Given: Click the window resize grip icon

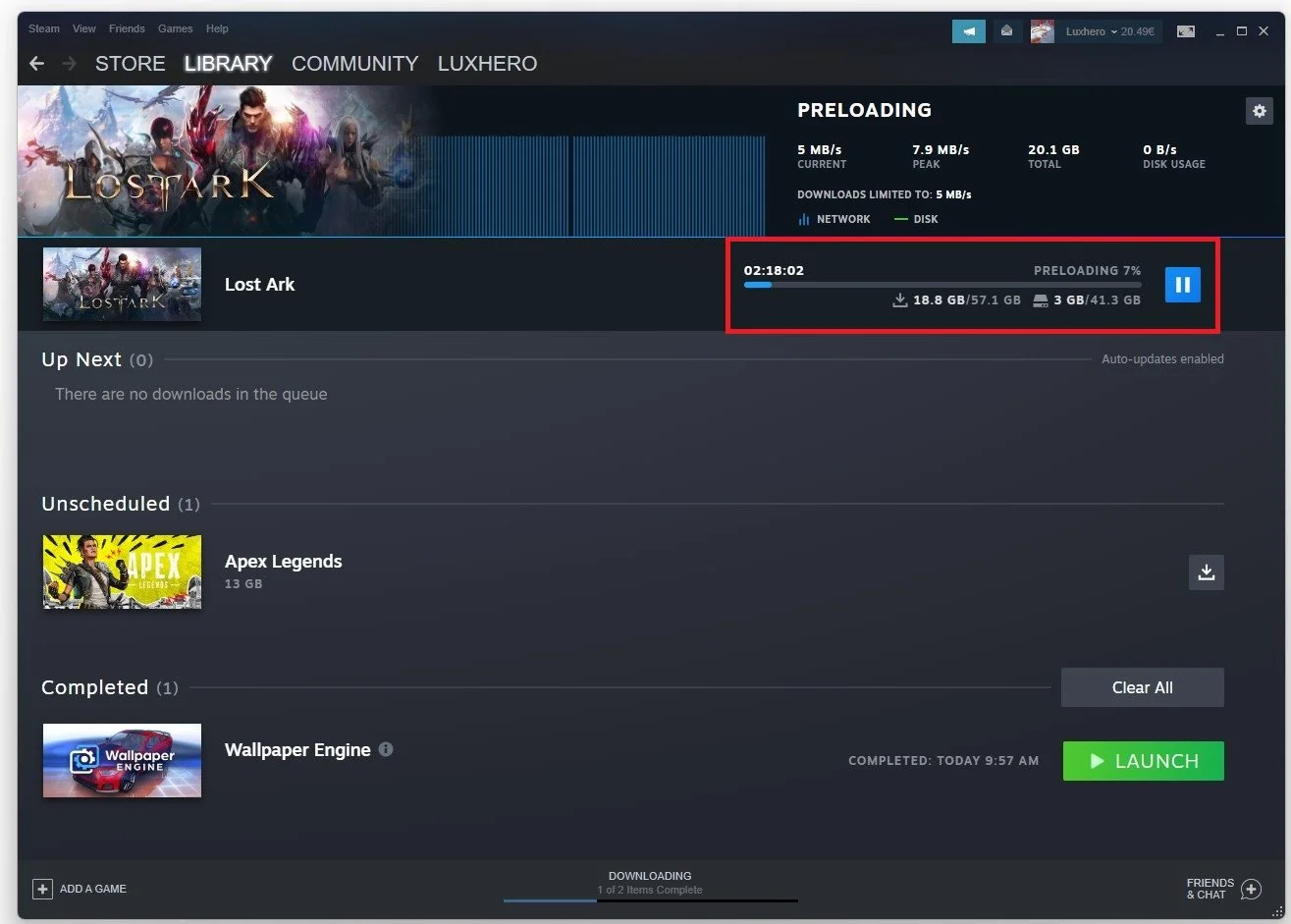Looking at the screenshot, I should [x=1277, y=911].
